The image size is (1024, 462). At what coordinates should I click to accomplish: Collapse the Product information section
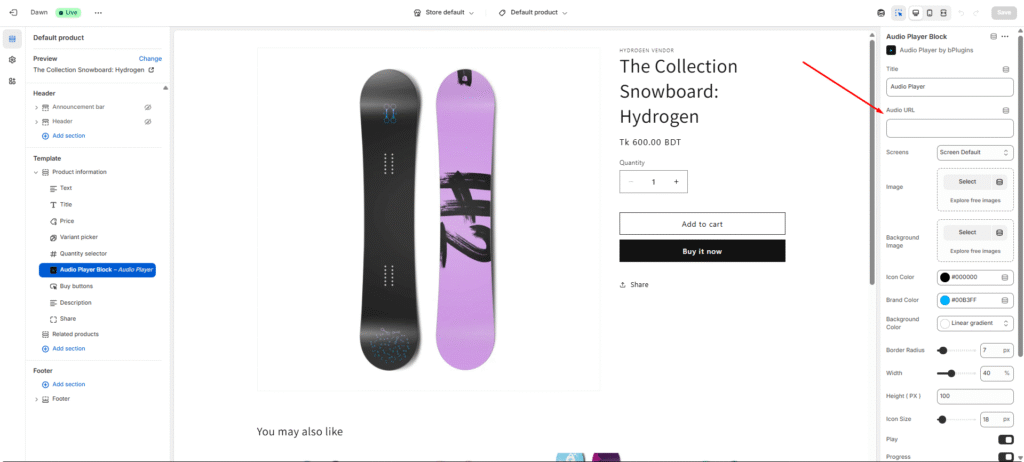point(37,172)
